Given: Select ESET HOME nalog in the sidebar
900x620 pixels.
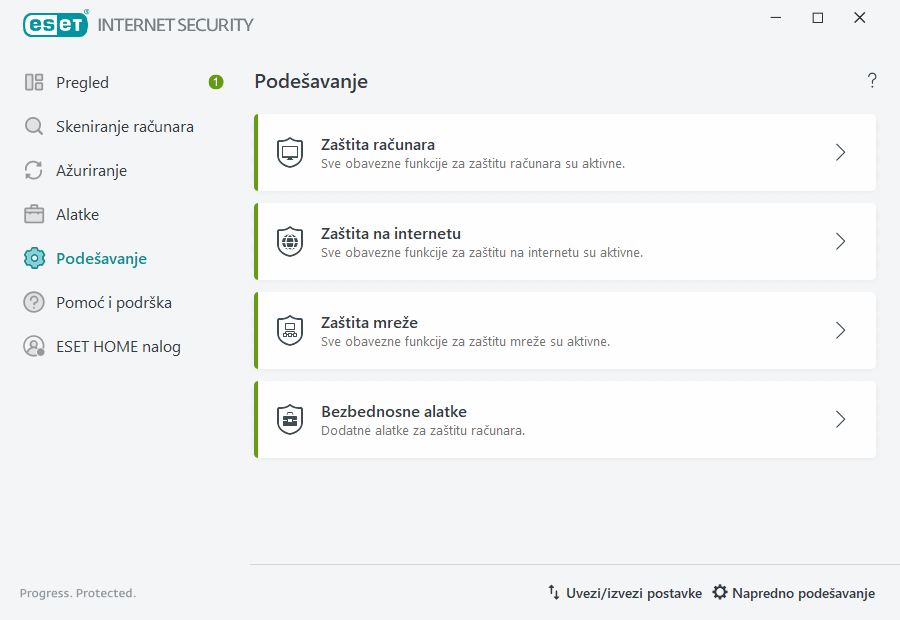Looking at the screenshot, I should (119, 346).
